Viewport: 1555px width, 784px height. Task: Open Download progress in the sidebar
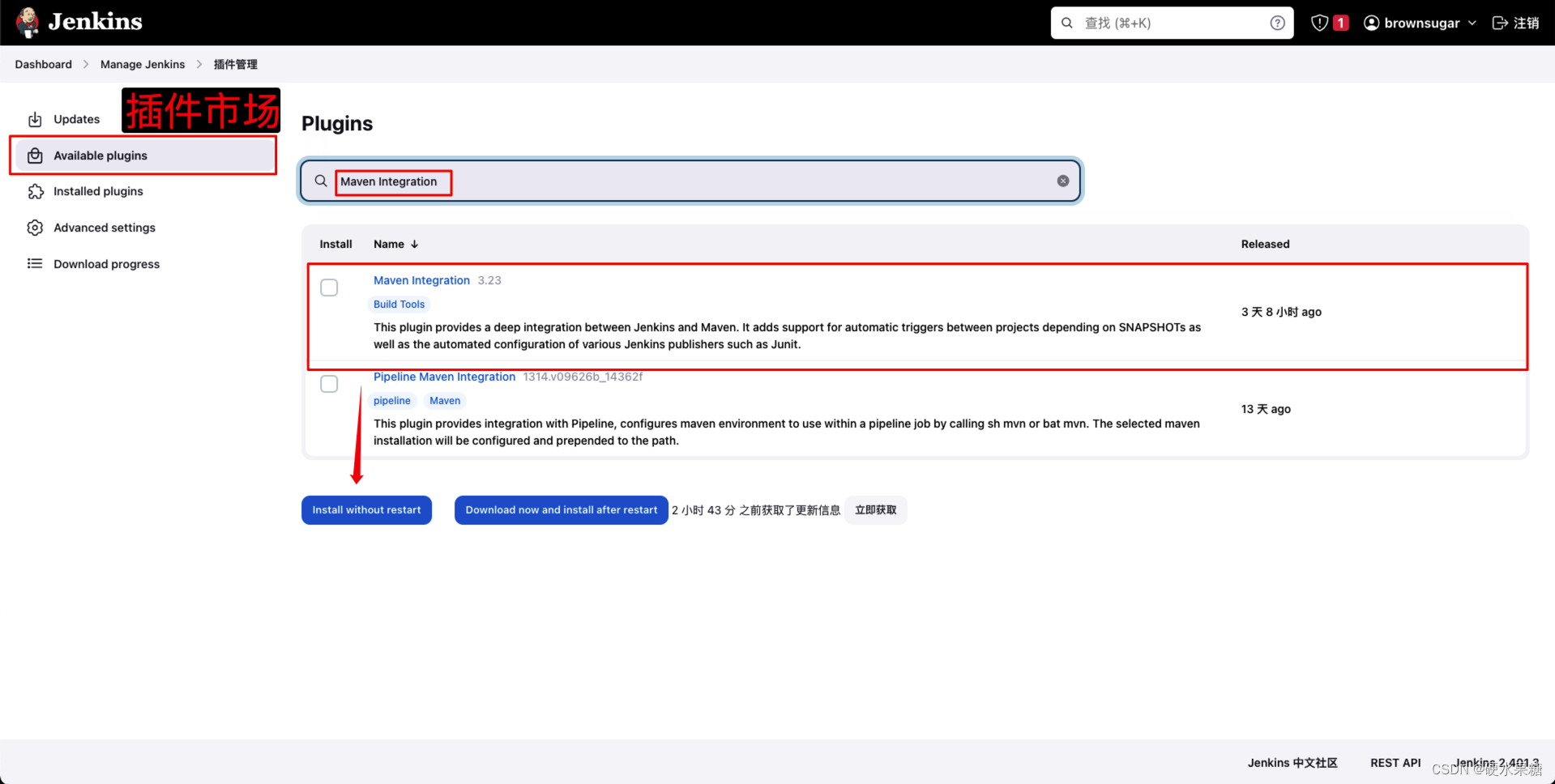pos(145,263)
